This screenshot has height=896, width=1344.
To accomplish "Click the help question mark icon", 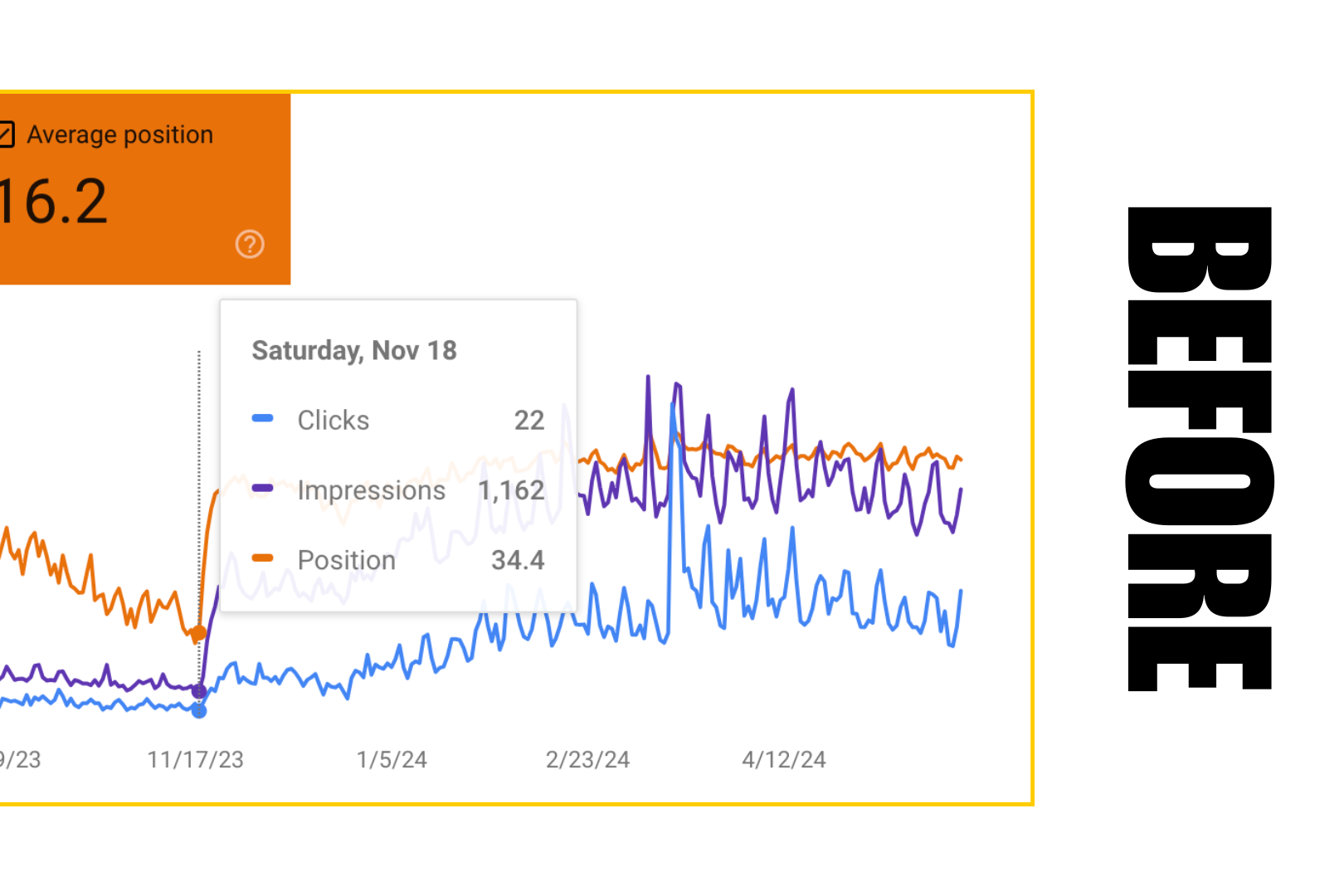I will [x=250, y=244].
